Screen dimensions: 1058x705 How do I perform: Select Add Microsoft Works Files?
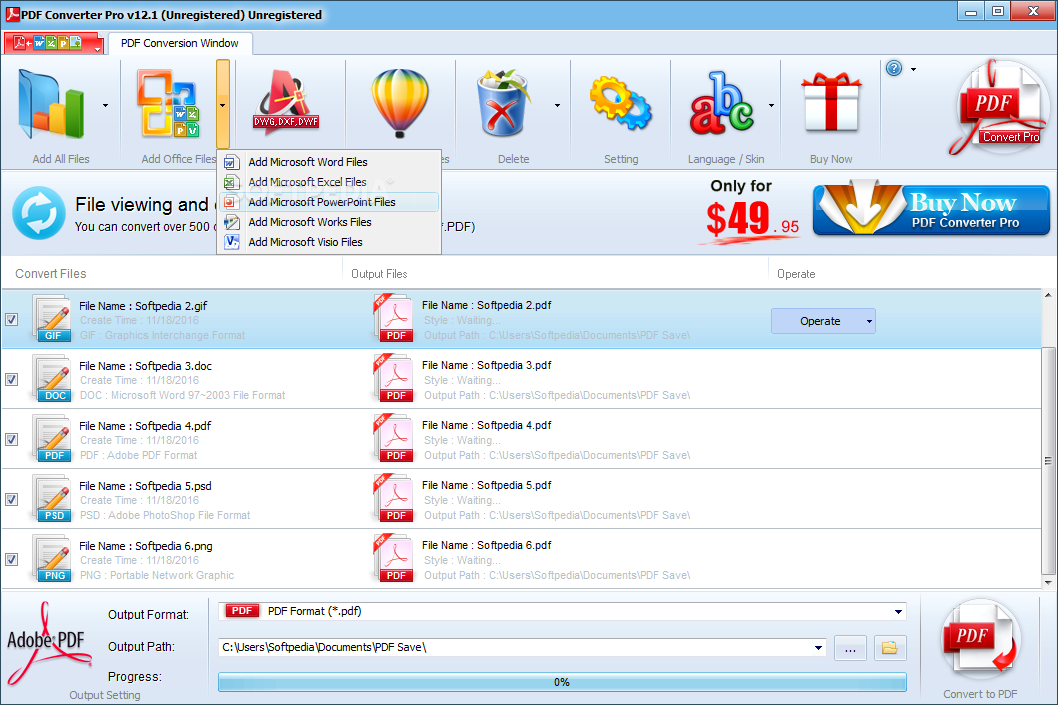point(329,222)
